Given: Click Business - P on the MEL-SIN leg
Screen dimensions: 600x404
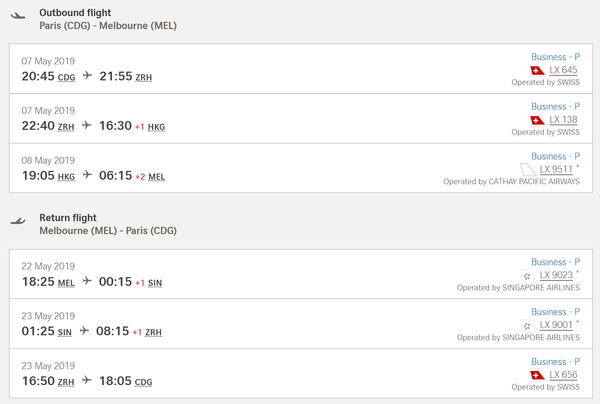Looking at the screenshot, I should pyautogui.click(x=556, y=262).
